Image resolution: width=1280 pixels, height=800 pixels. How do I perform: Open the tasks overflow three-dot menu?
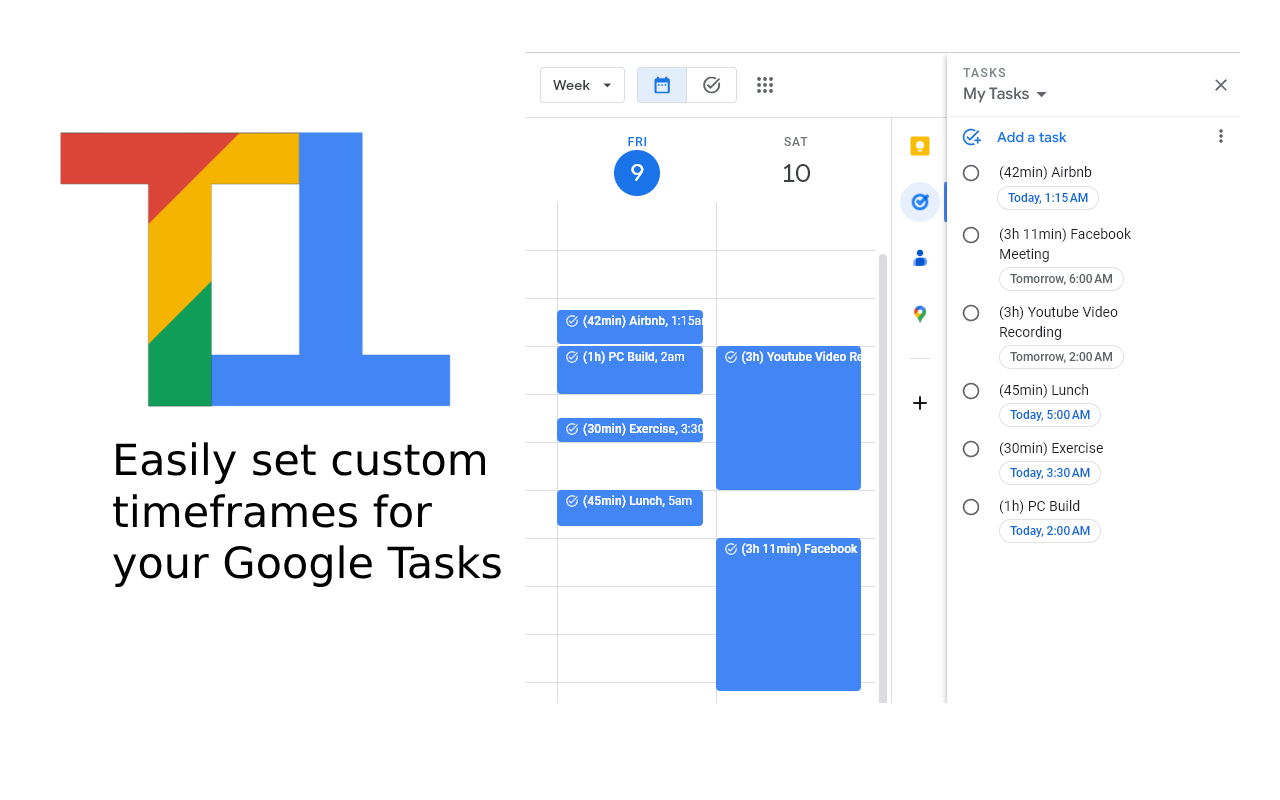[1221, 136]
